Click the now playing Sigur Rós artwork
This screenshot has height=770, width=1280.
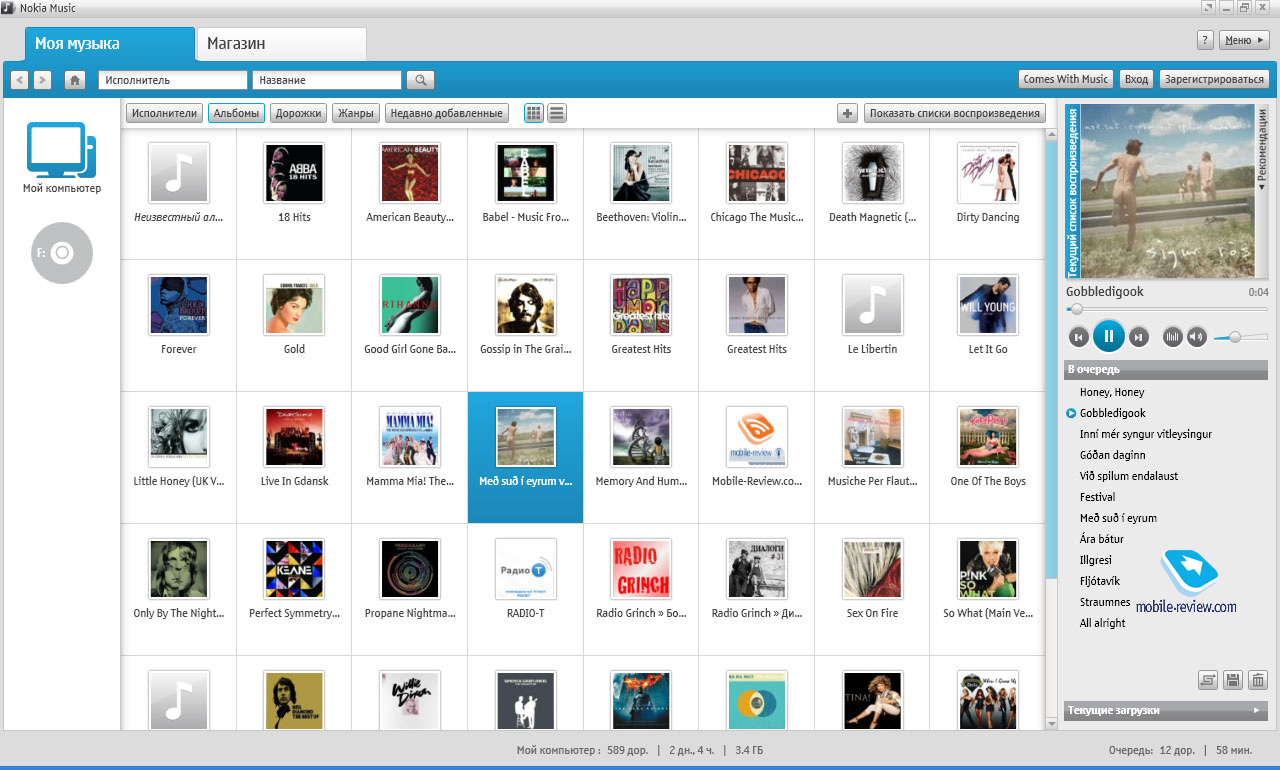pos(1167,191)
